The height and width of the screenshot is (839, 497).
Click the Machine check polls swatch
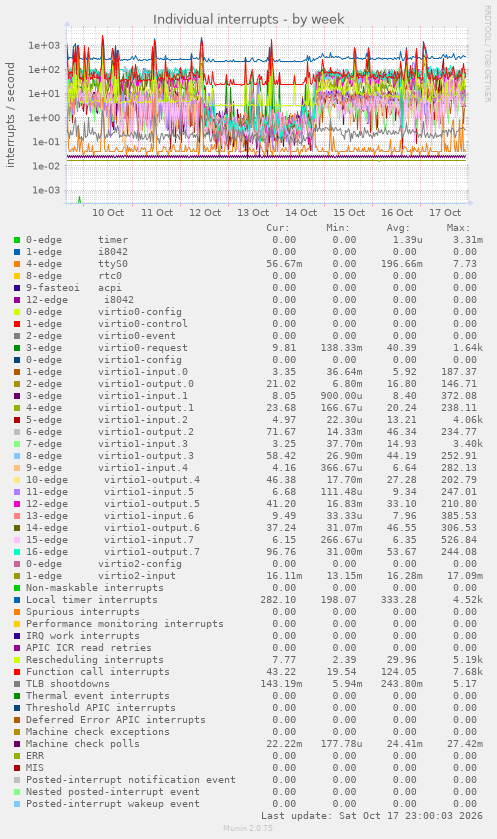pos(17,744)
